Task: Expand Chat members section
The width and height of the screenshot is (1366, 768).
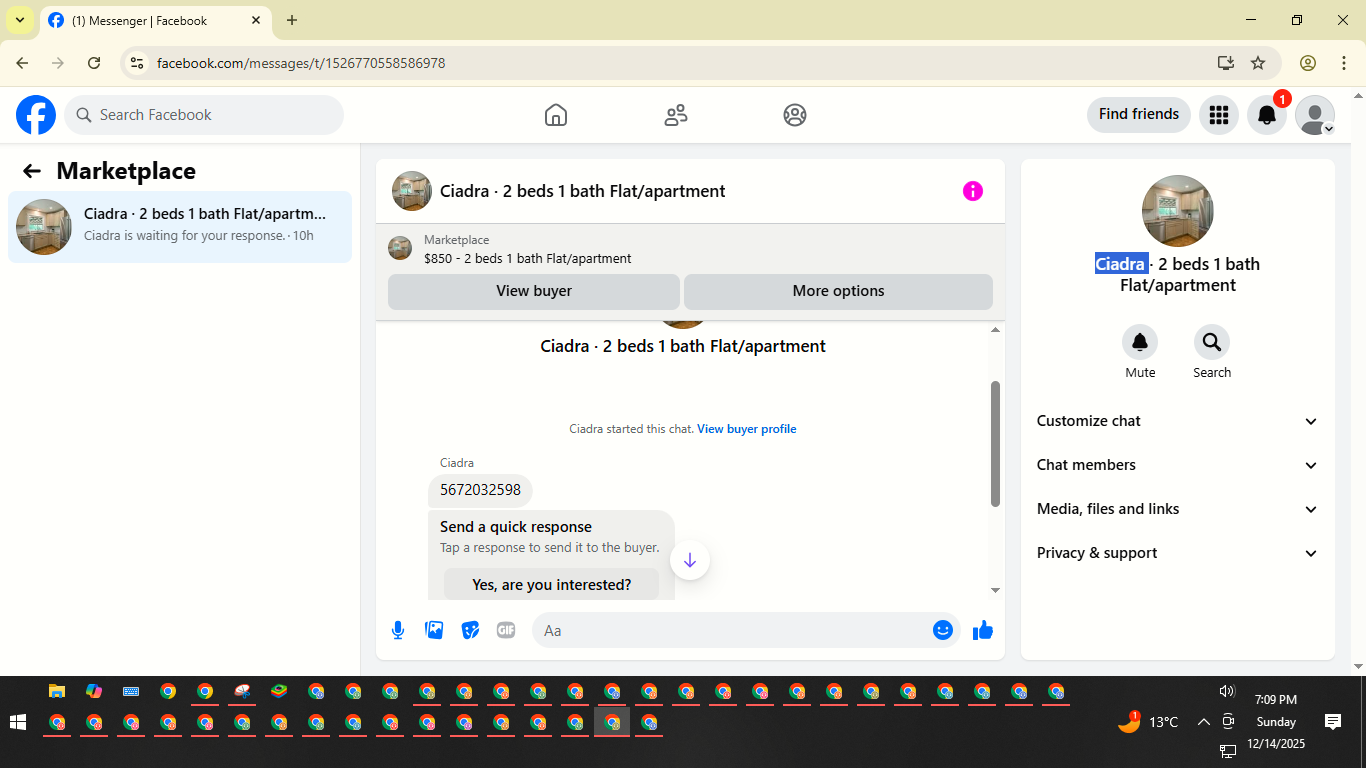Action: pyautogui.click(x=1178, y=465)
